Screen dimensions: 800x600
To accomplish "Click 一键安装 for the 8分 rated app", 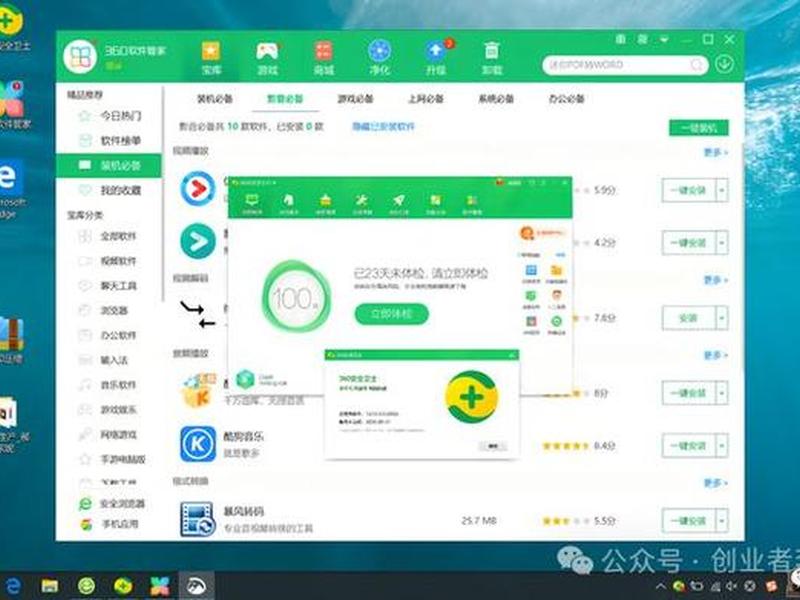I will pos(688,393).
